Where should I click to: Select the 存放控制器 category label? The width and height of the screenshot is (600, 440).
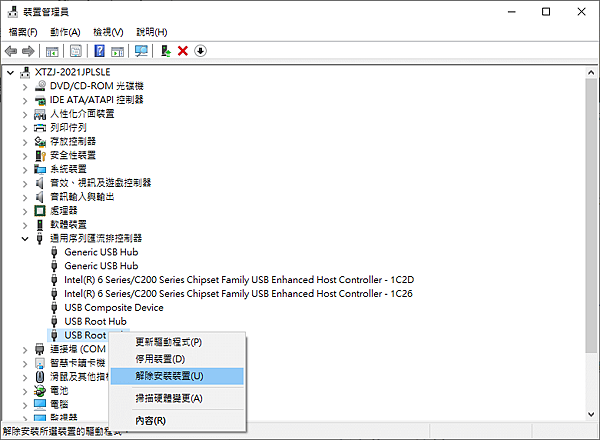click(73, 142)
